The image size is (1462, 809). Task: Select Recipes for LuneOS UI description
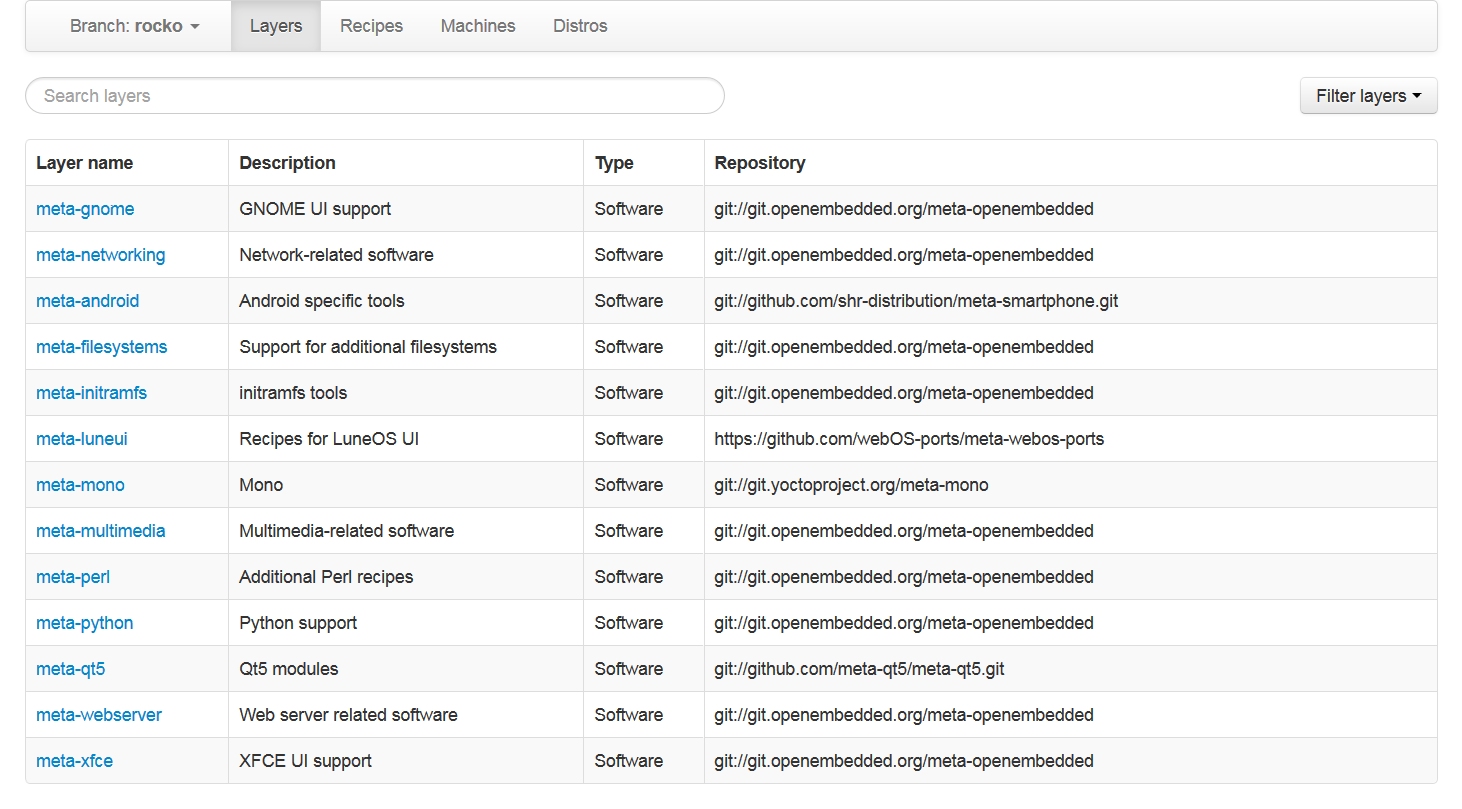pyautogui.click(x=329, y=439)
